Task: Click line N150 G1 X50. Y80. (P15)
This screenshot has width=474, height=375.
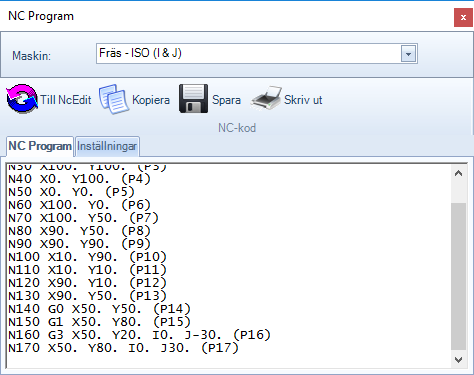Action: pos(99,322)
